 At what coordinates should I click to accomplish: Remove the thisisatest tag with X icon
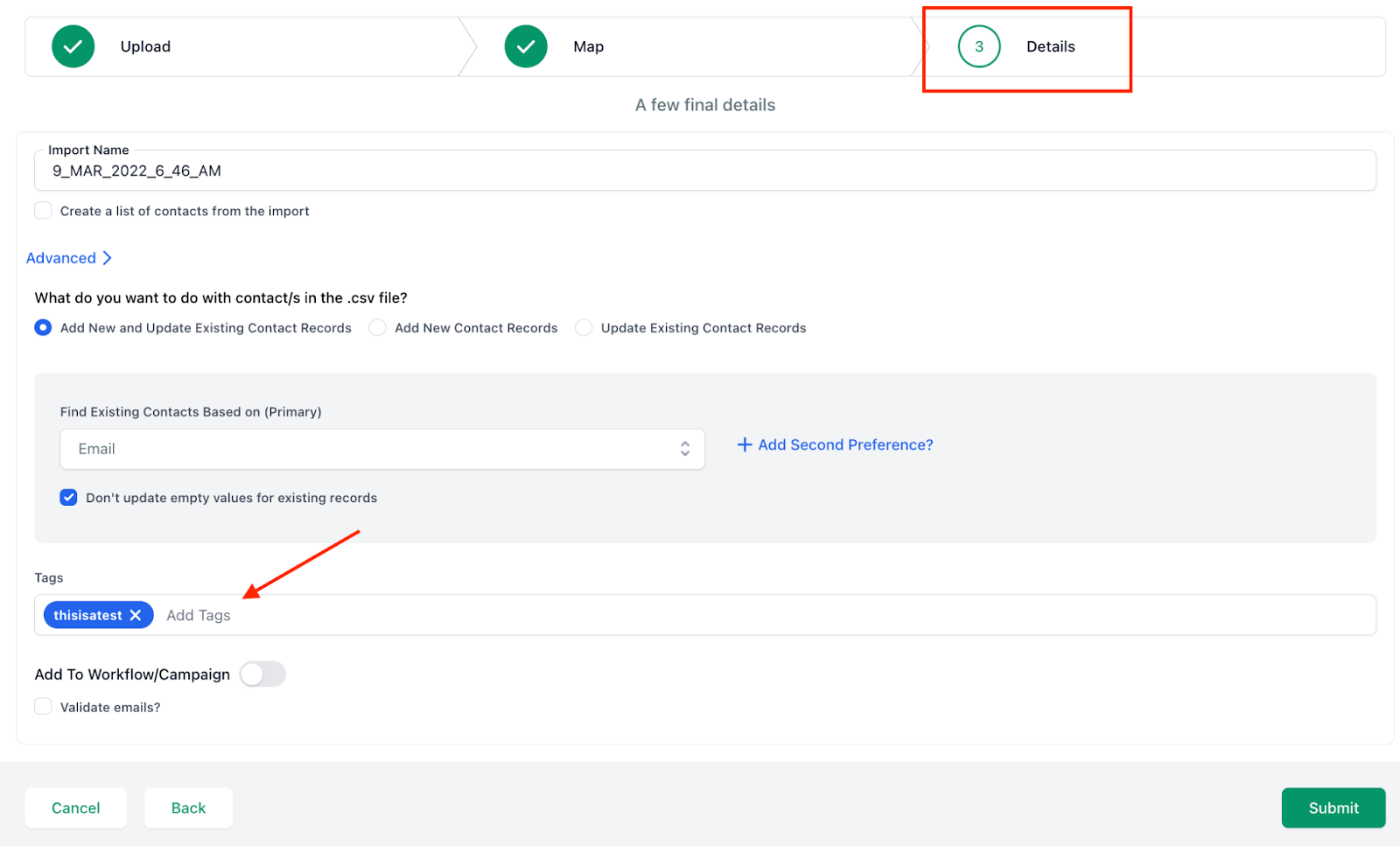tap(136, 615)
